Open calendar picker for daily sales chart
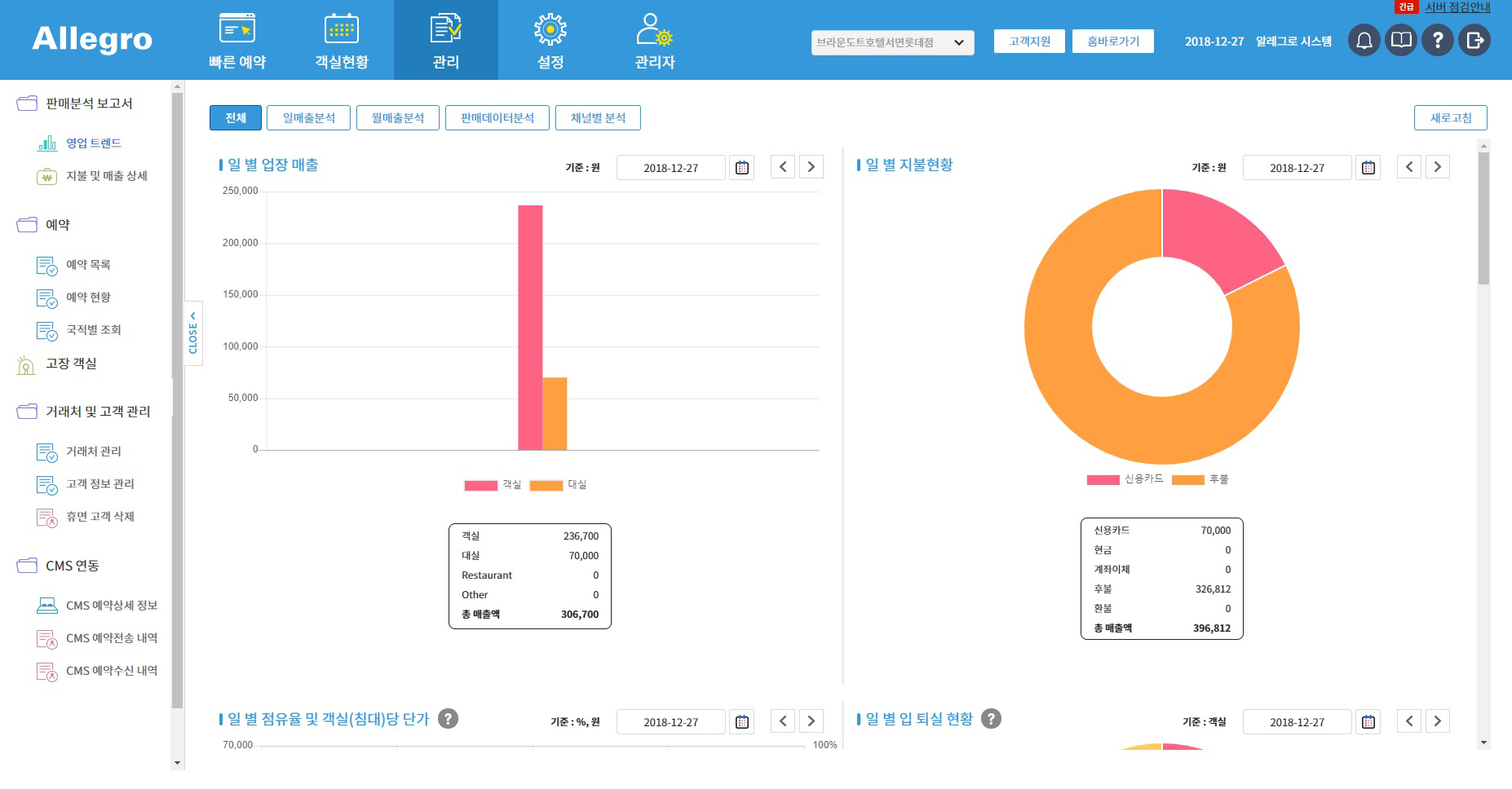This screenshot has width=1512, height=789. (741, 168)
